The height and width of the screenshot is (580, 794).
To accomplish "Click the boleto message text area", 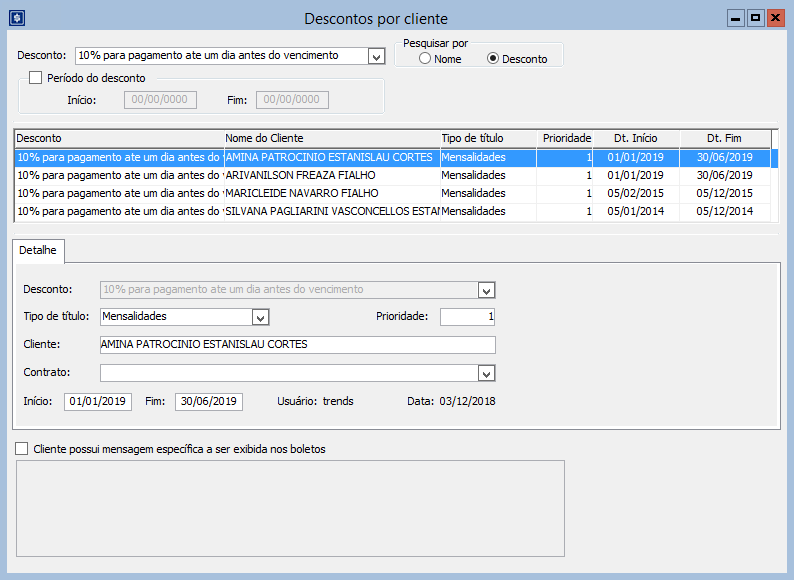I will coord(291,508).
